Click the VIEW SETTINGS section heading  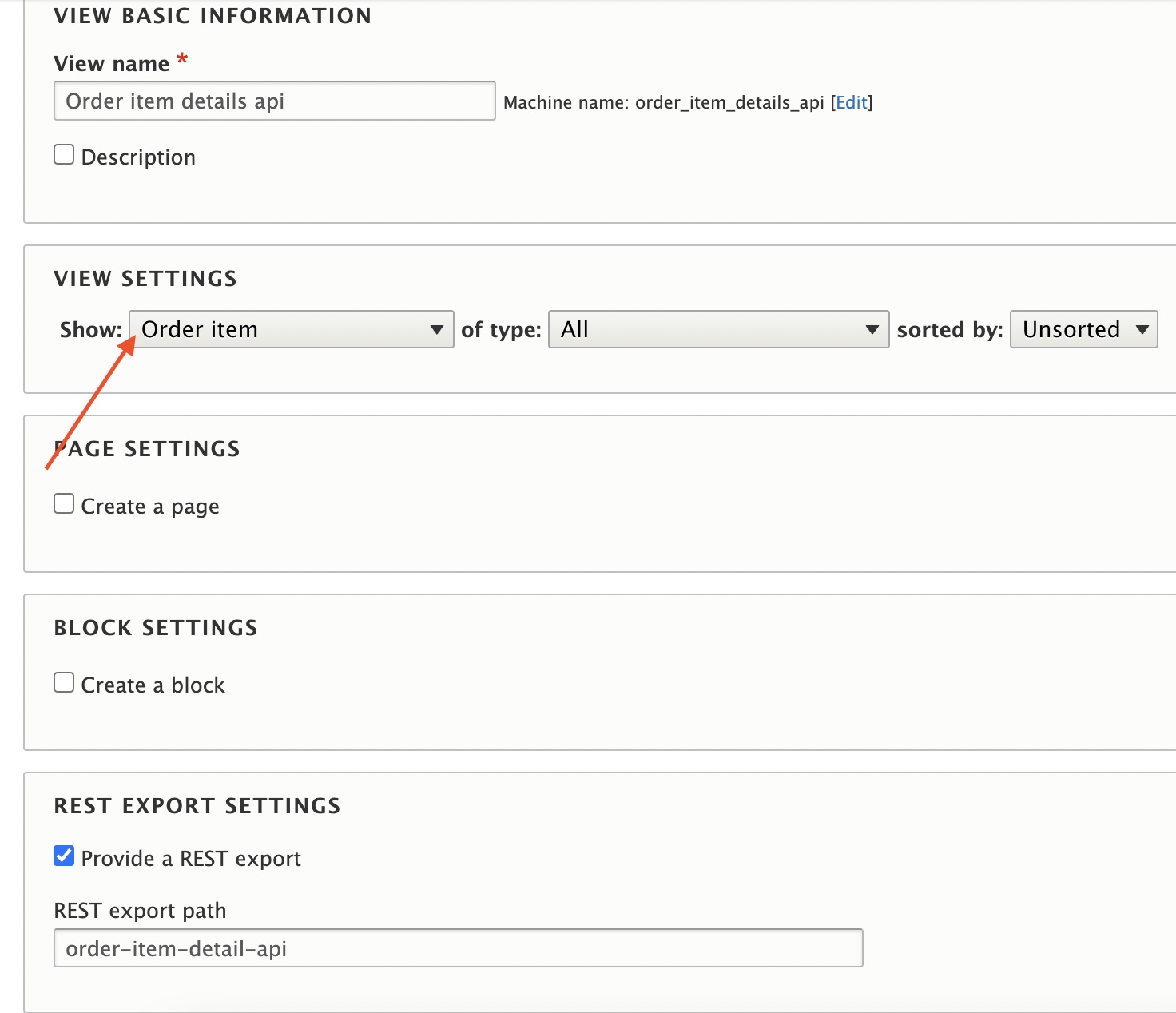coord(145,278)
